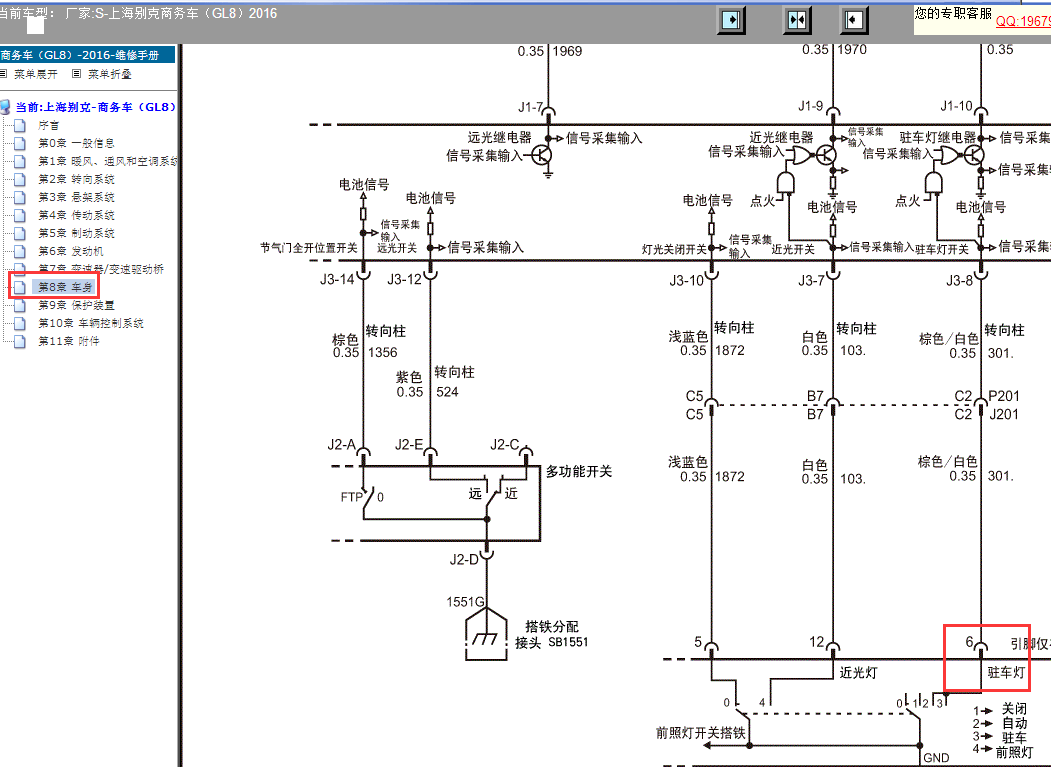The width and height of the screenshot is (1051, 767).
Task: Click wire number 1969 at top
Action: pos(568,51)
